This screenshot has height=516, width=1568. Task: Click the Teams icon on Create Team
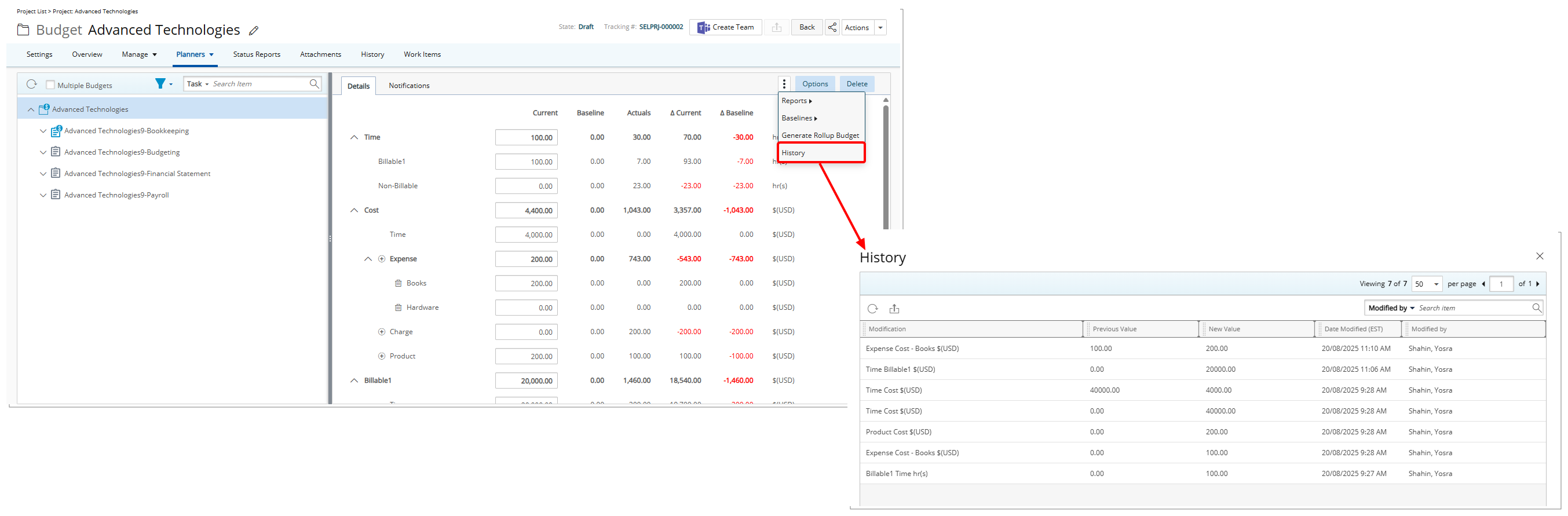703,27
